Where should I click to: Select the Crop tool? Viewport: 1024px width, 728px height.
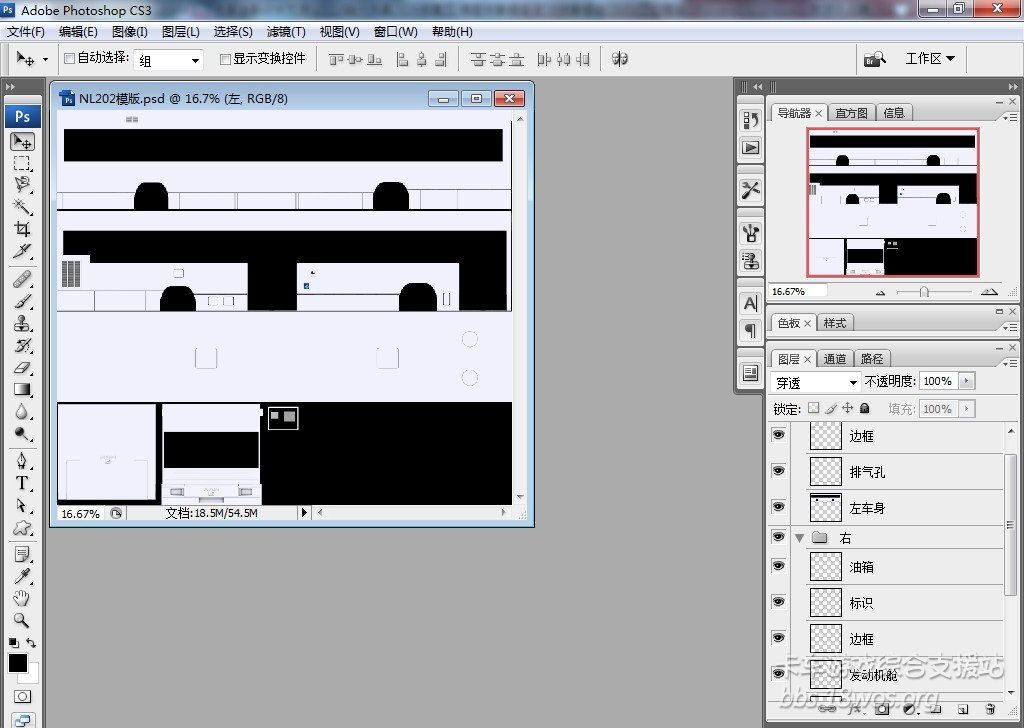(22, 229)
